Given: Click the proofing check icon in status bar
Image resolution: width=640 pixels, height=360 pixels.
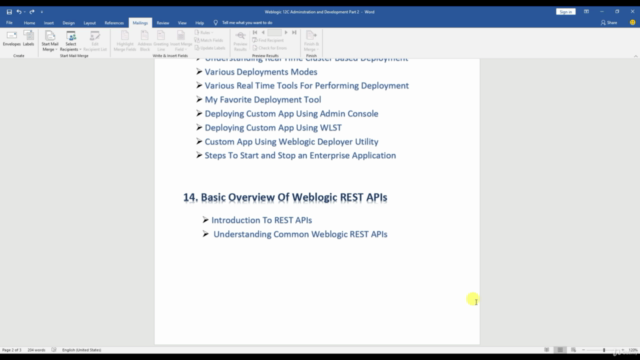Looking at the screenshot, I should point(54,350).
